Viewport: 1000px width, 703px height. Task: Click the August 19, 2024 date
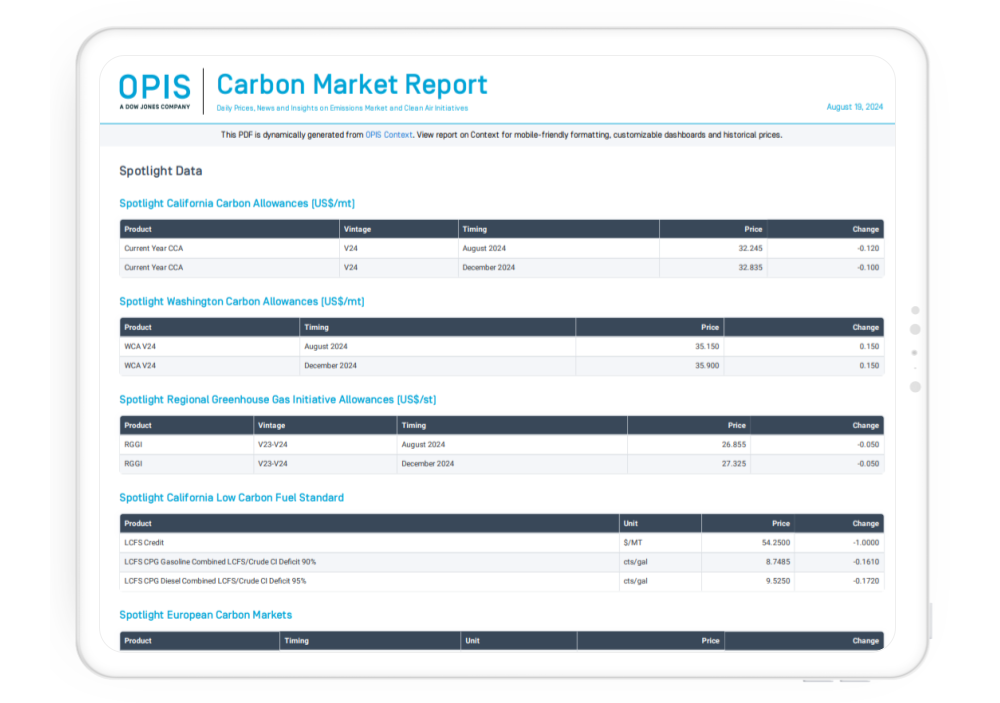[854, 107]
